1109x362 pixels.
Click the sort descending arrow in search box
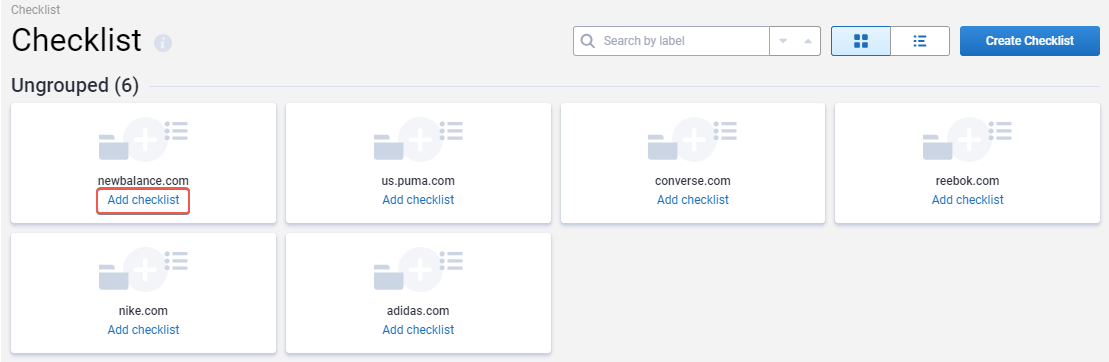pyautogui.click(x=783, y=41)
